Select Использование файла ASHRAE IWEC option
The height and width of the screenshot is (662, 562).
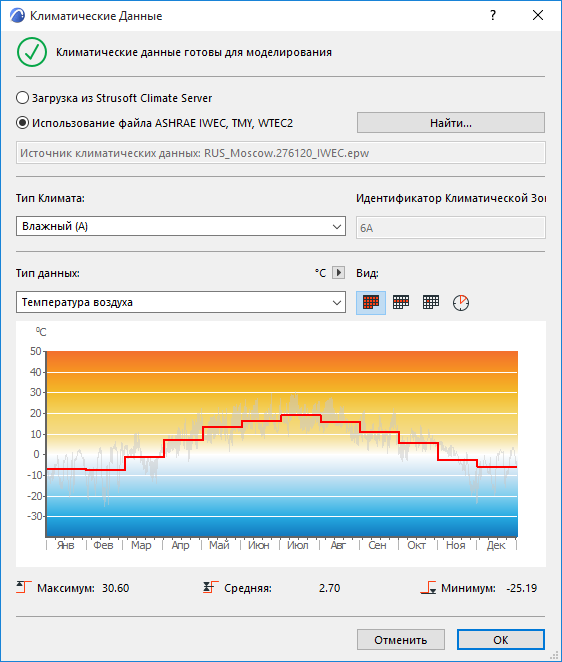155,123
